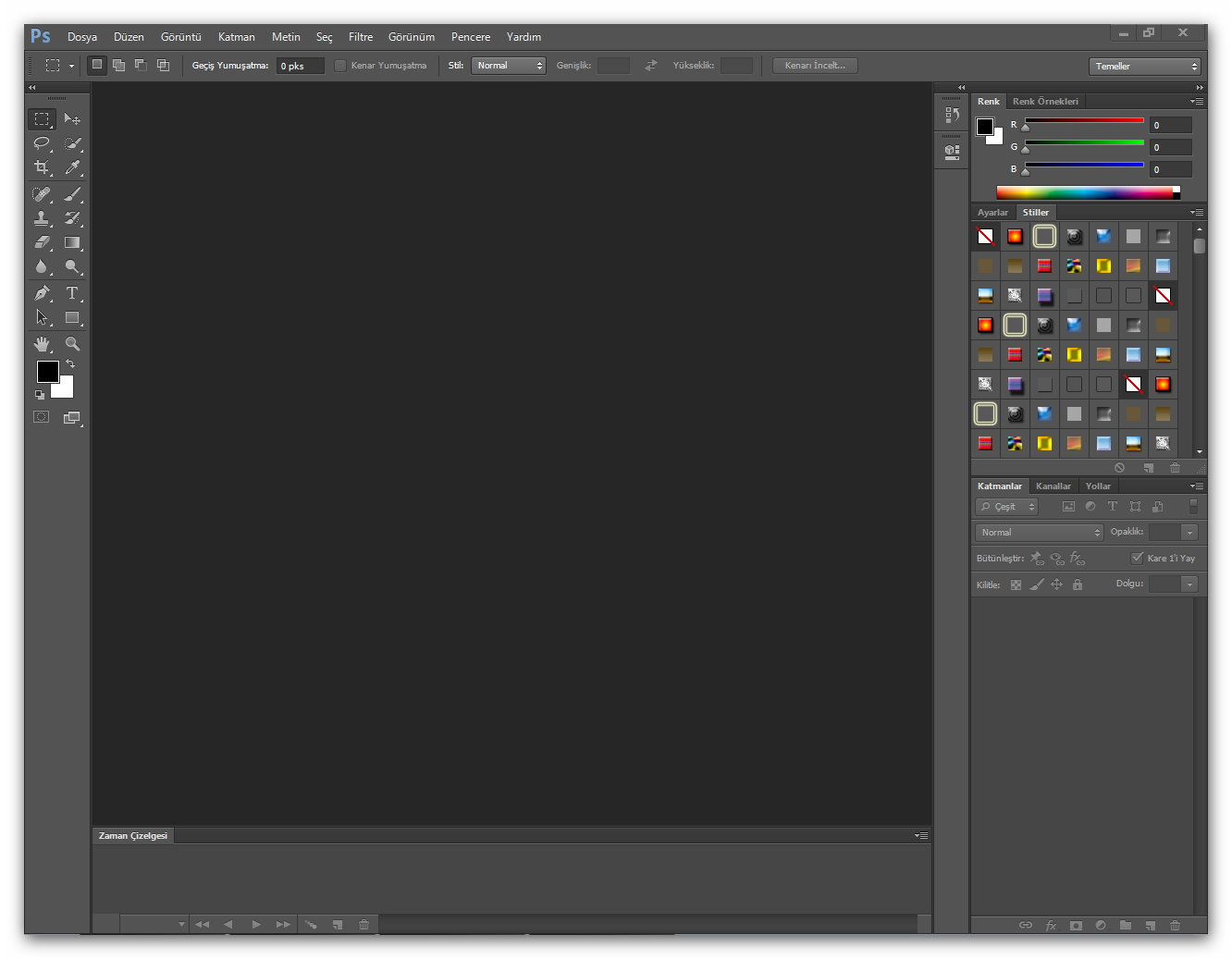Image resolution: width=1232 pixels, height=959 pixels.
Task: Open the Çeşit layer filter dropdown
Action: point(1006,507)
